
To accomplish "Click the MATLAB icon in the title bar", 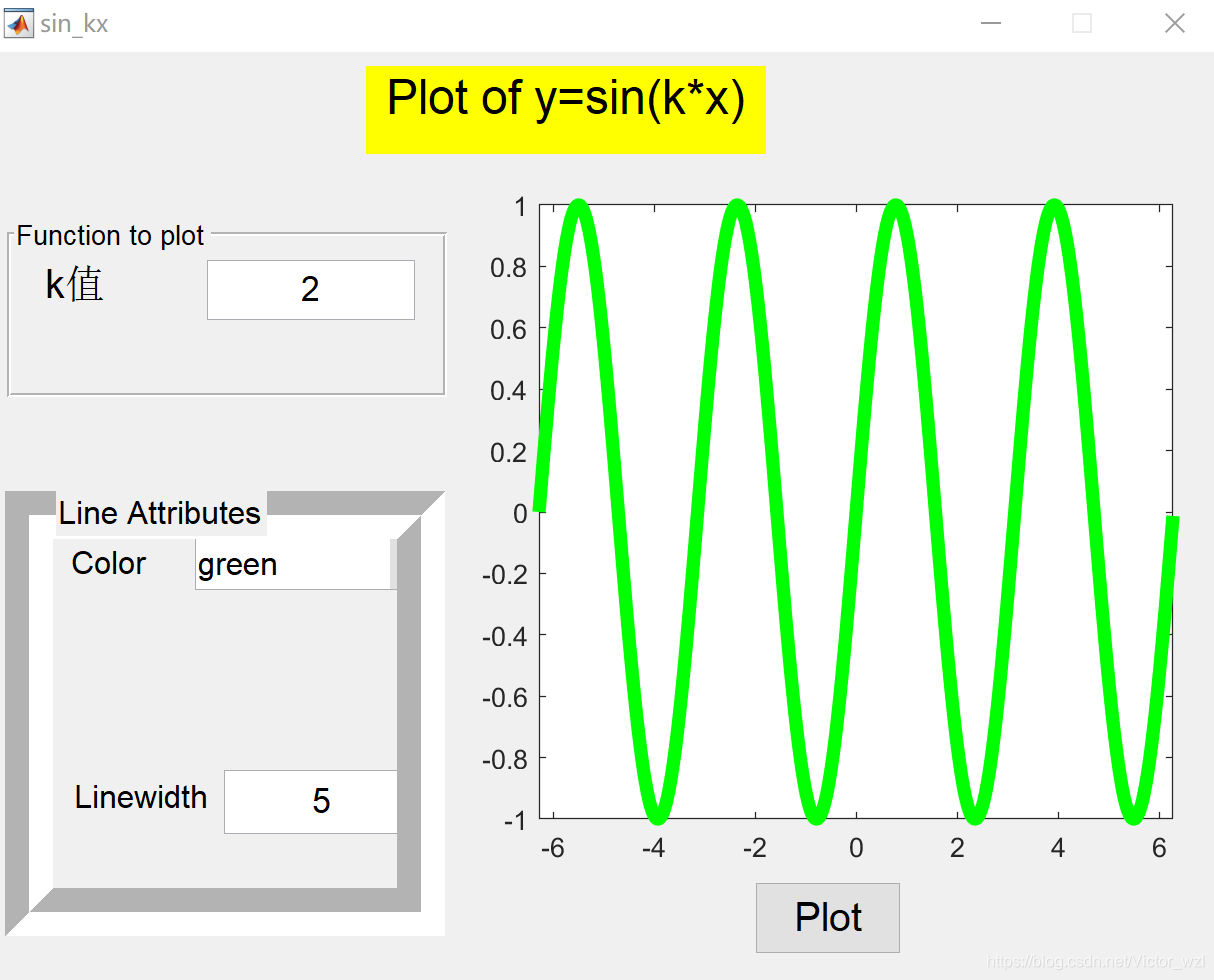I will click(x=19, y=23).
